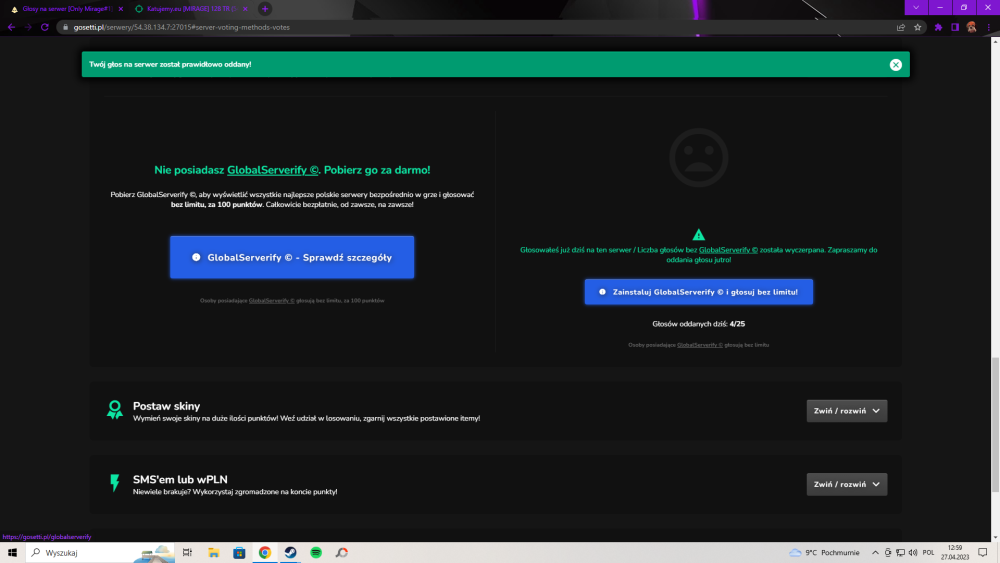This screenshot has height=563, width=1000.
Task: Bookmark this page with star icon
Action: (x=917, y=27)
